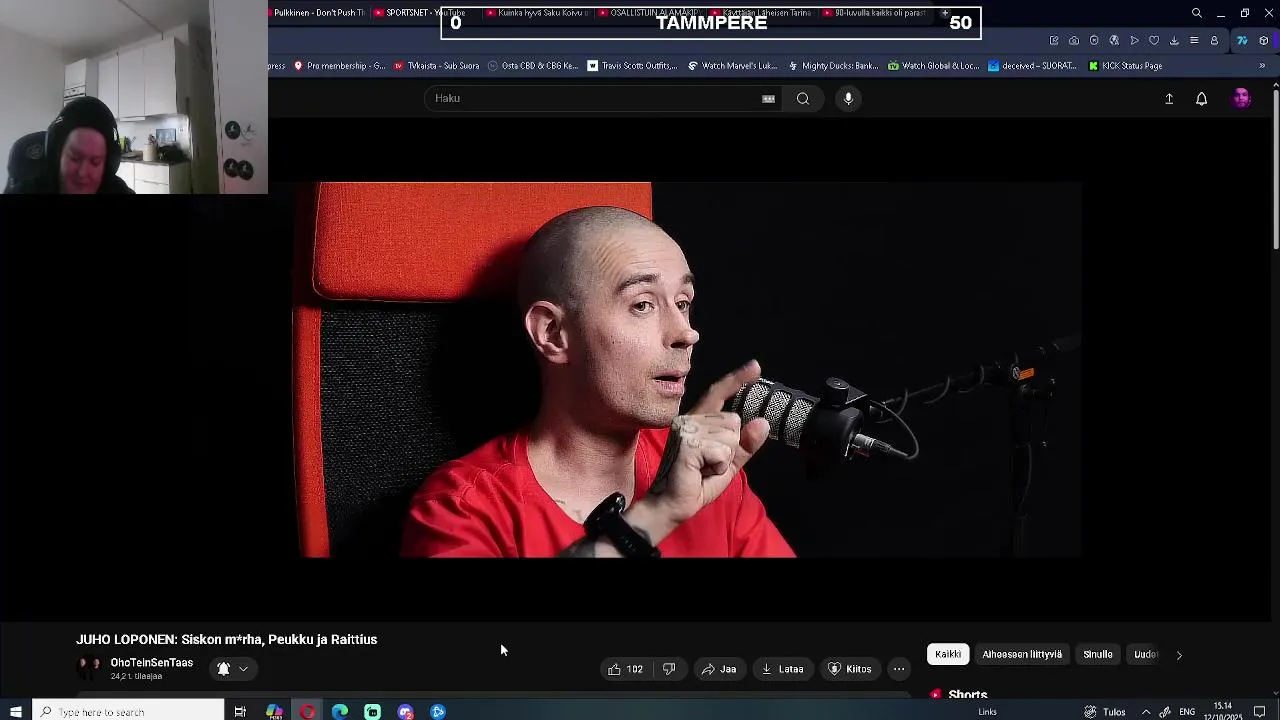Open TVkaista - Sub Suora bookmark
The width and height of the screenshot is (1280, 720).
(x=436, y=66)
